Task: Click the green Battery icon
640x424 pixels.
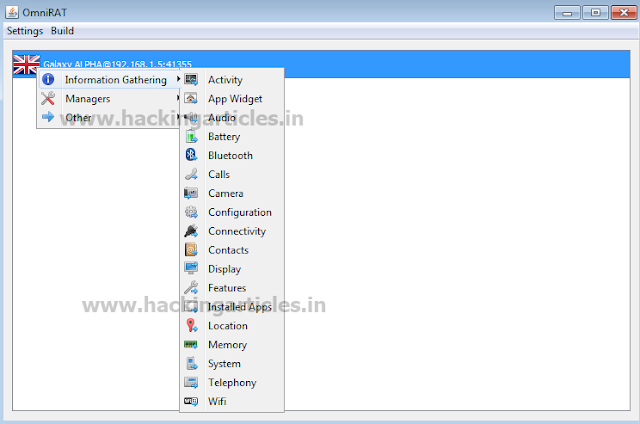Action: click(x=191, y=136)
